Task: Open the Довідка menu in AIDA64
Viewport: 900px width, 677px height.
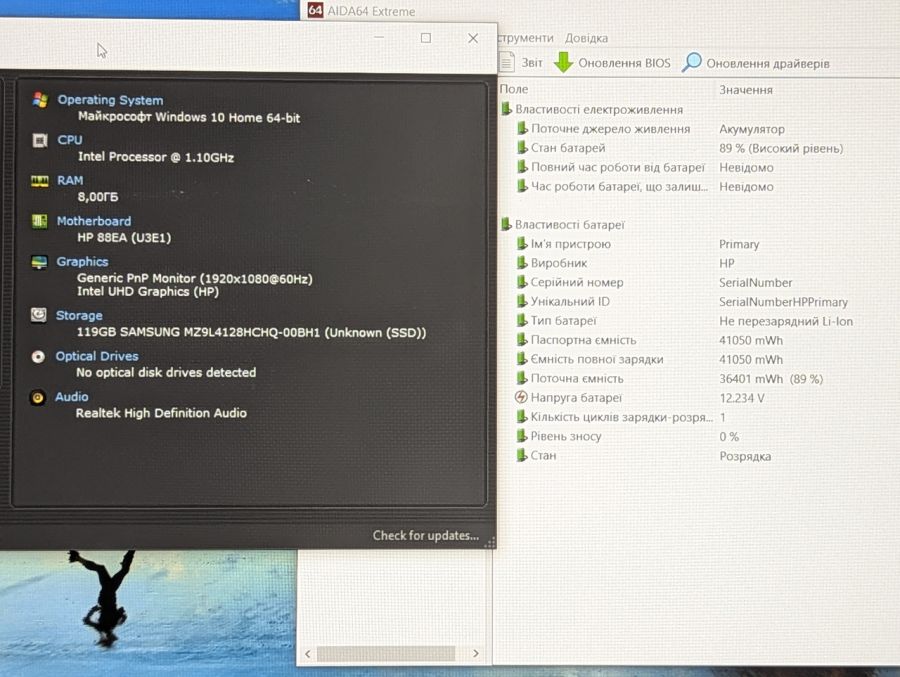Action: [x=586, y=38]
